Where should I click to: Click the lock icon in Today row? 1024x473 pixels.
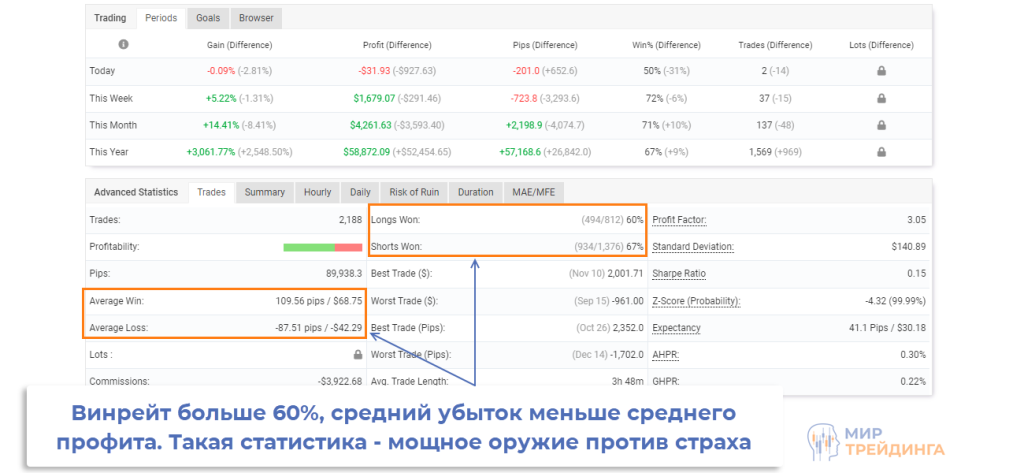(x=881, y=71)
